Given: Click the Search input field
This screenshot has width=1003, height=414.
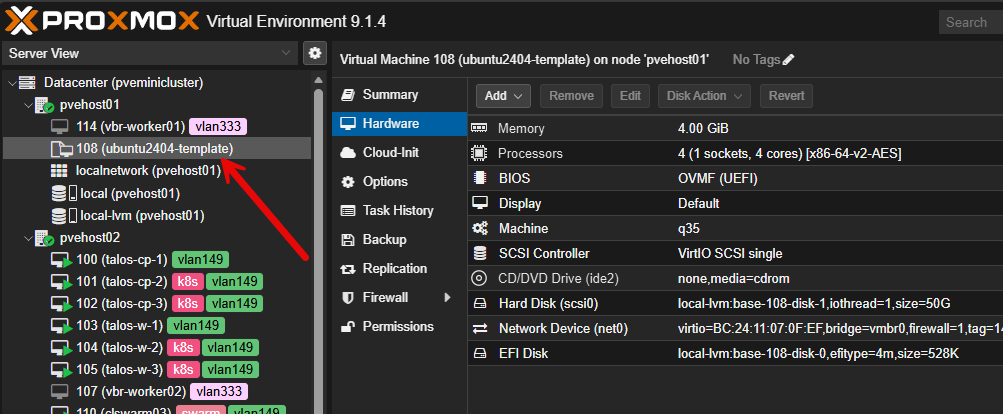Looking at the screenshot, I should 970,22.
